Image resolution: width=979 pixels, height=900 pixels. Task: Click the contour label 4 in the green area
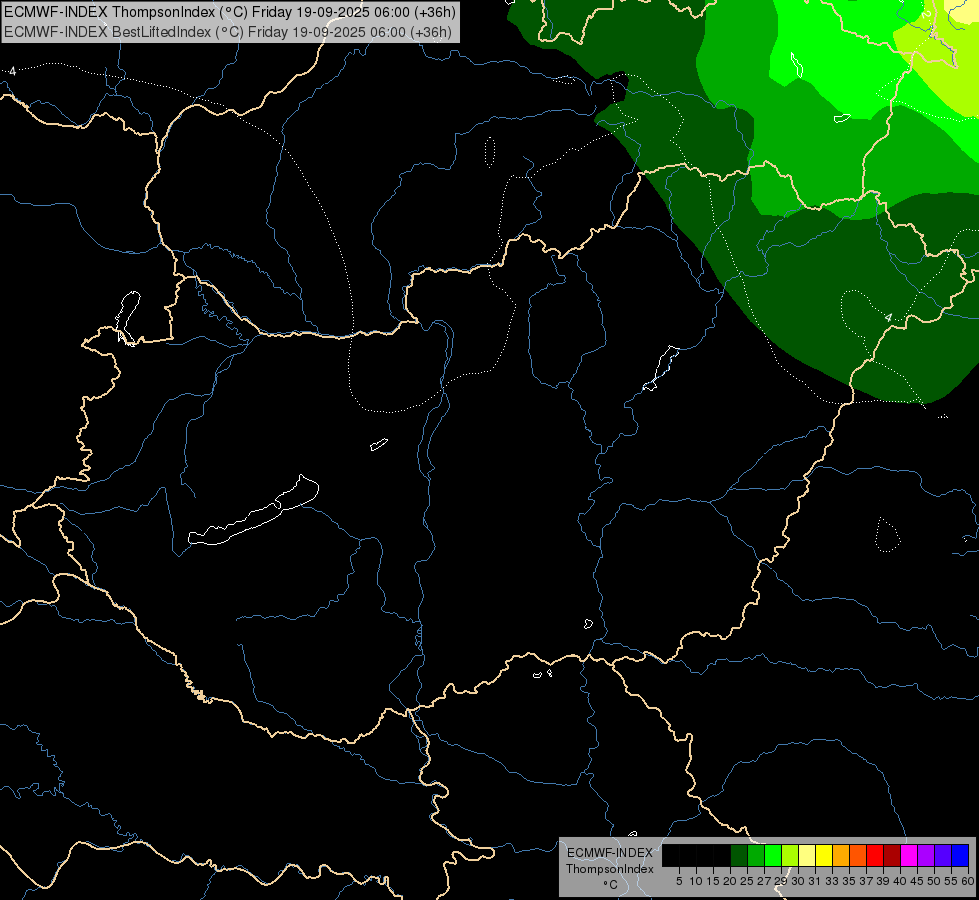pos(888,318)
